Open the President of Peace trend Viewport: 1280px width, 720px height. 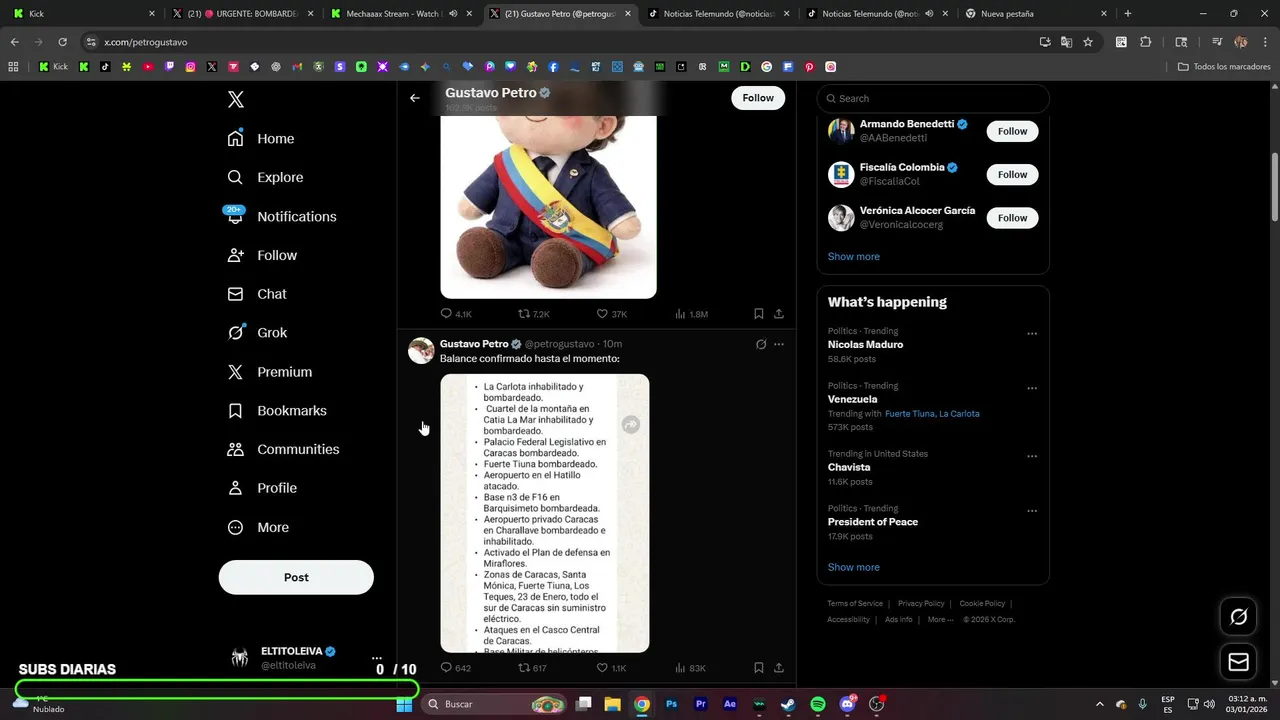[x=872, y=522]
